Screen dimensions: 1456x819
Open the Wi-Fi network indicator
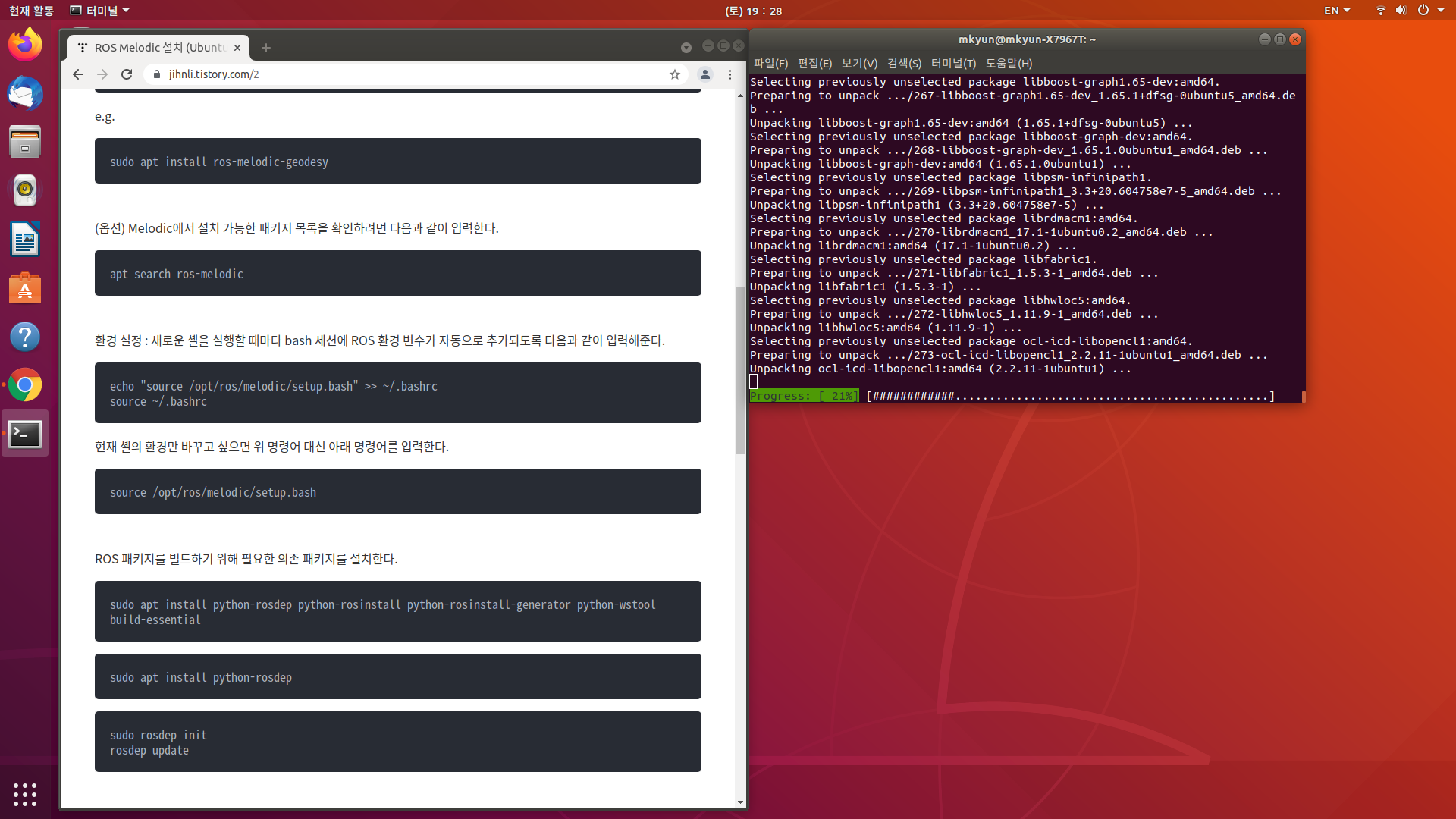(1381, 11)
